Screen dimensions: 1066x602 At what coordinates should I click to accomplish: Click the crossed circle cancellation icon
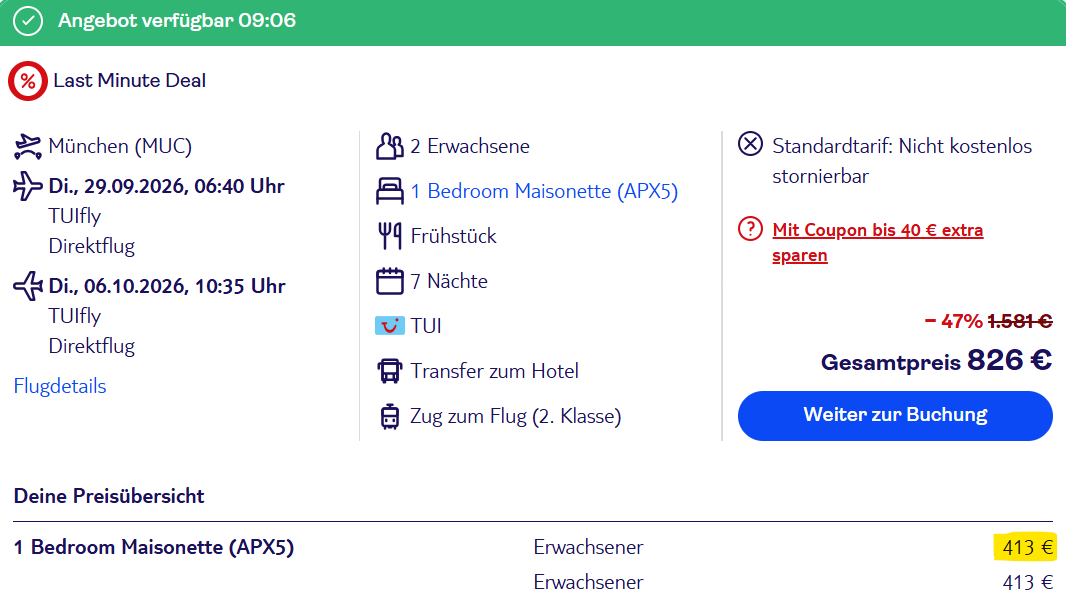(x=751, y=144)
